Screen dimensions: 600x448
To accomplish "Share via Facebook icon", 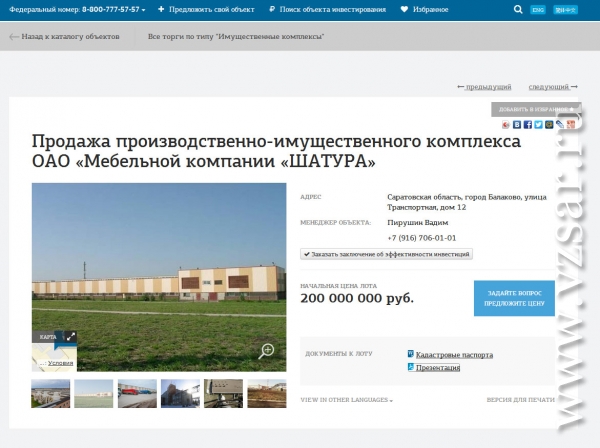I will tap(528, 125).
